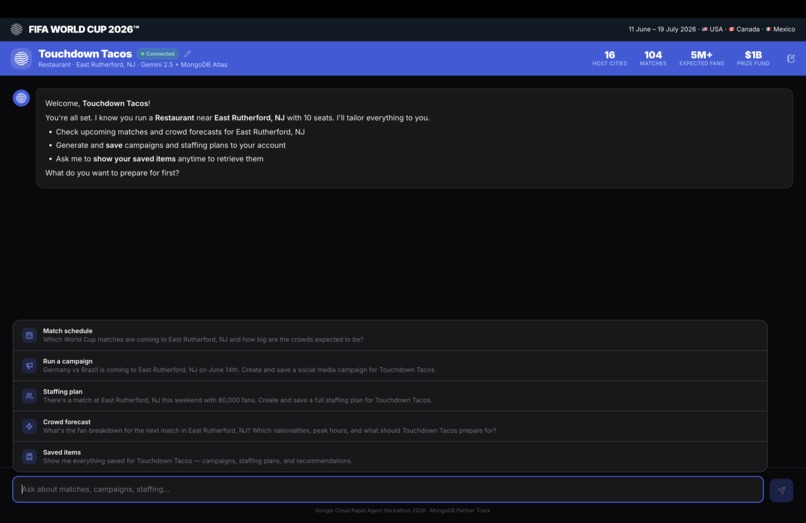Click the 11 June – 19 July 2026 date text

point(662,29)
